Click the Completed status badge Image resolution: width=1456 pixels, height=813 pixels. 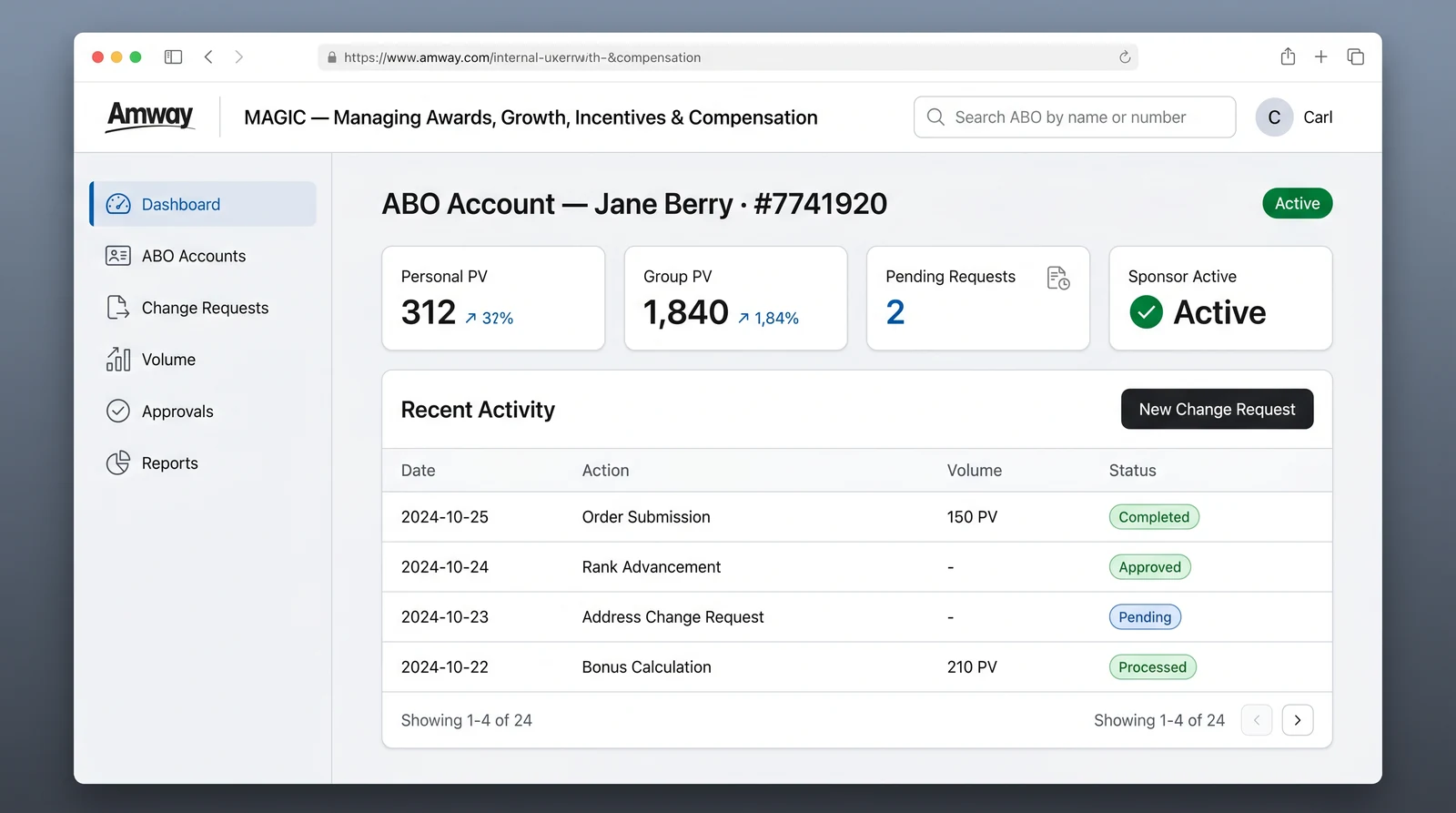coord(1154,517)
